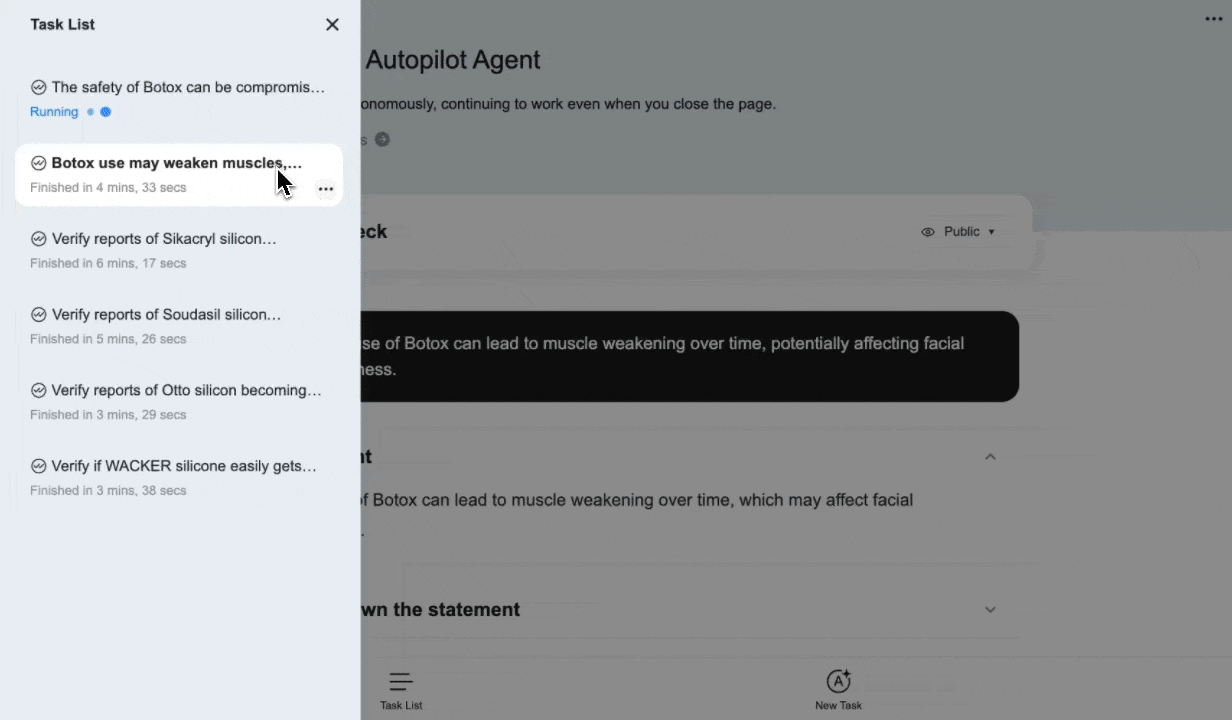Open the Public visibility dropdown
1232x720 pixels.
click(x=991, y=231)
